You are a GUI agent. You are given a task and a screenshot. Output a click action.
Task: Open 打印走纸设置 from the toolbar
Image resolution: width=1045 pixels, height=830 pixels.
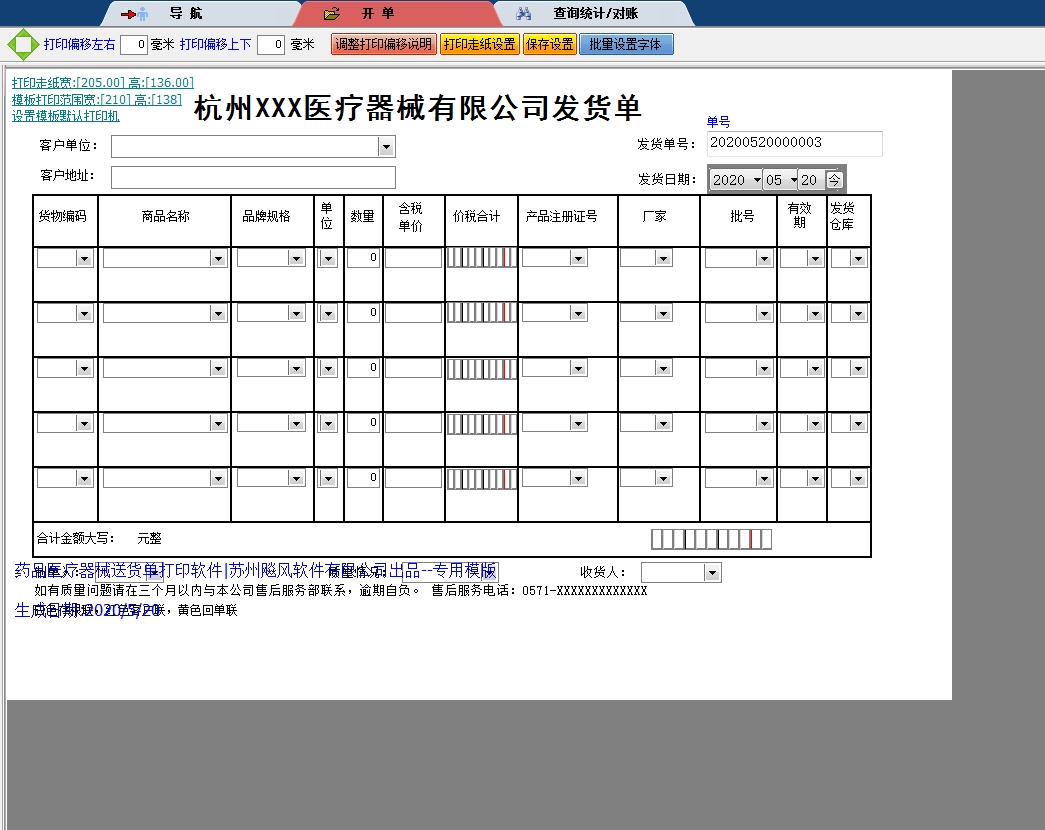tap(478, 44)
